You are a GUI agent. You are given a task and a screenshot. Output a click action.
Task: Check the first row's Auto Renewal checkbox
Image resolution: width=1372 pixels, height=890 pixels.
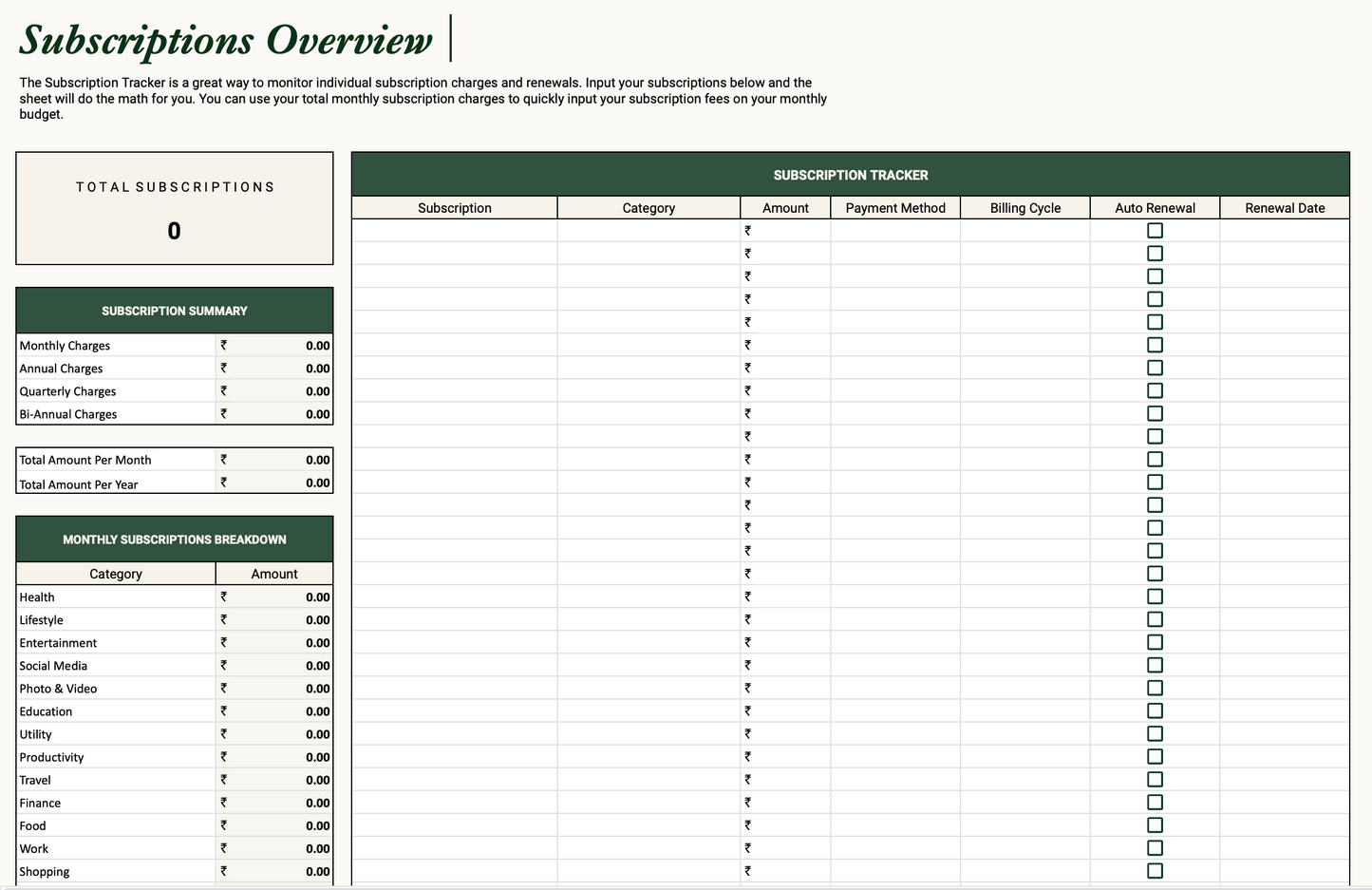1155,231
